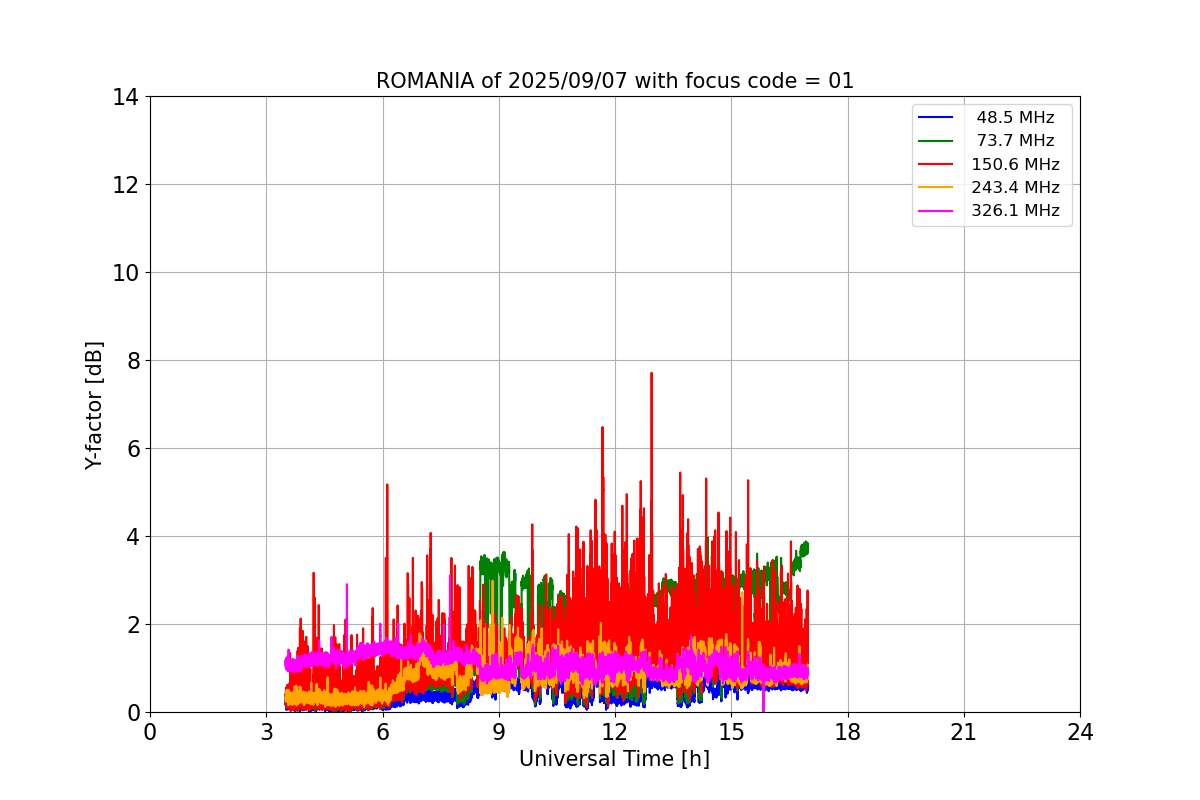Viewport: 1200px width, 800px height.
Task: Click the green line swatch in legend
Action: point(936,141)
